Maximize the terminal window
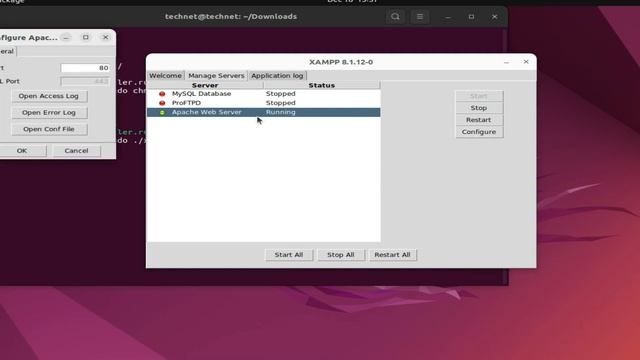 click(471, 17)
